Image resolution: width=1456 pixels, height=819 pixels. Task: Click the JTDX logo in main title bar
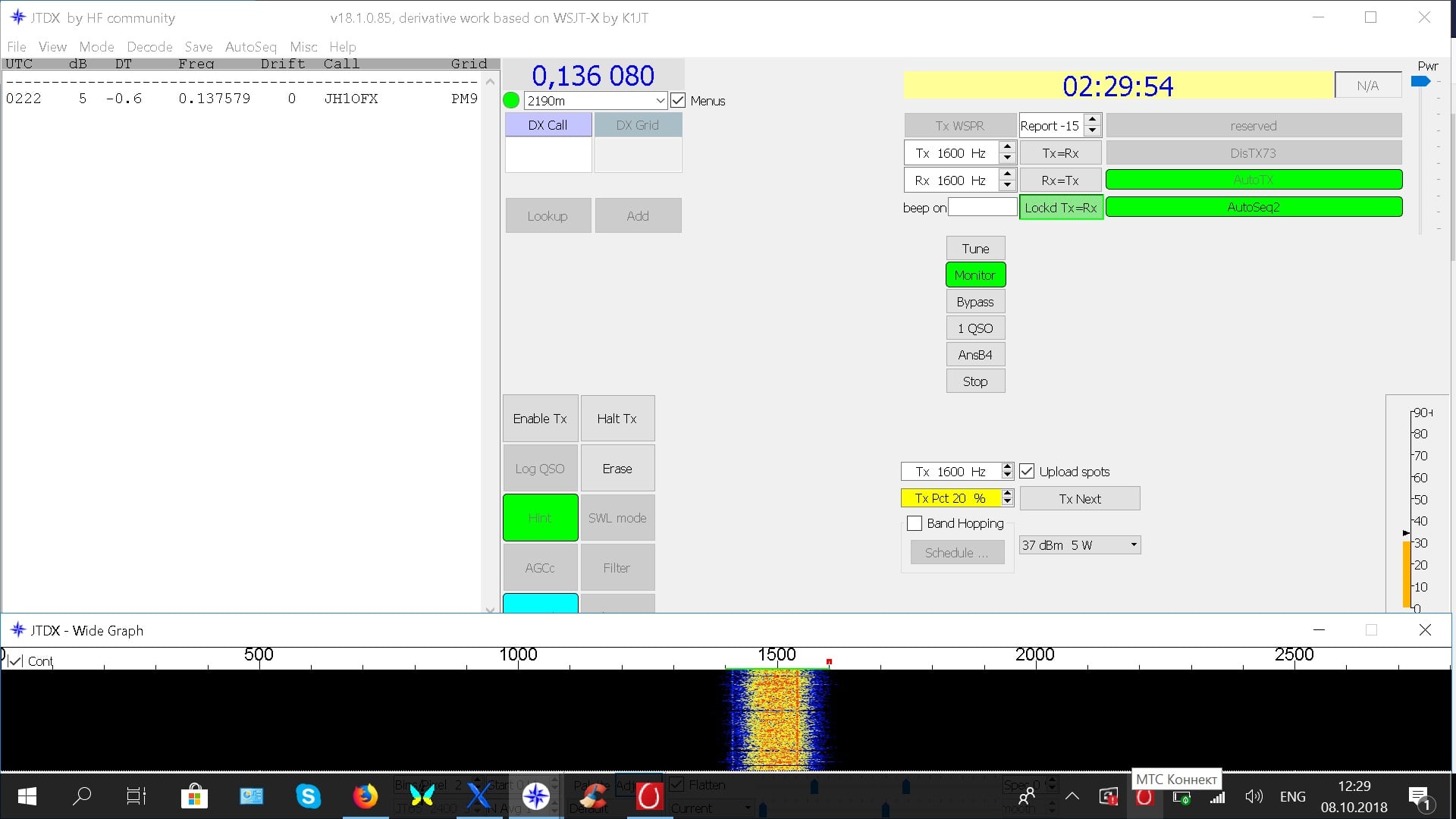tap(17, 17)
